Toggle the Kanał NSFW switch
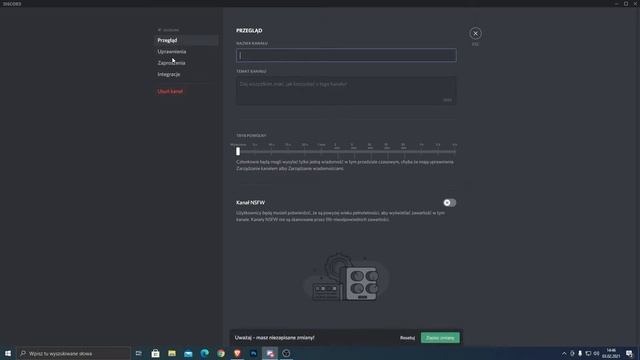The width and height of the screenshot is (640, 360). tap(449, 202)
